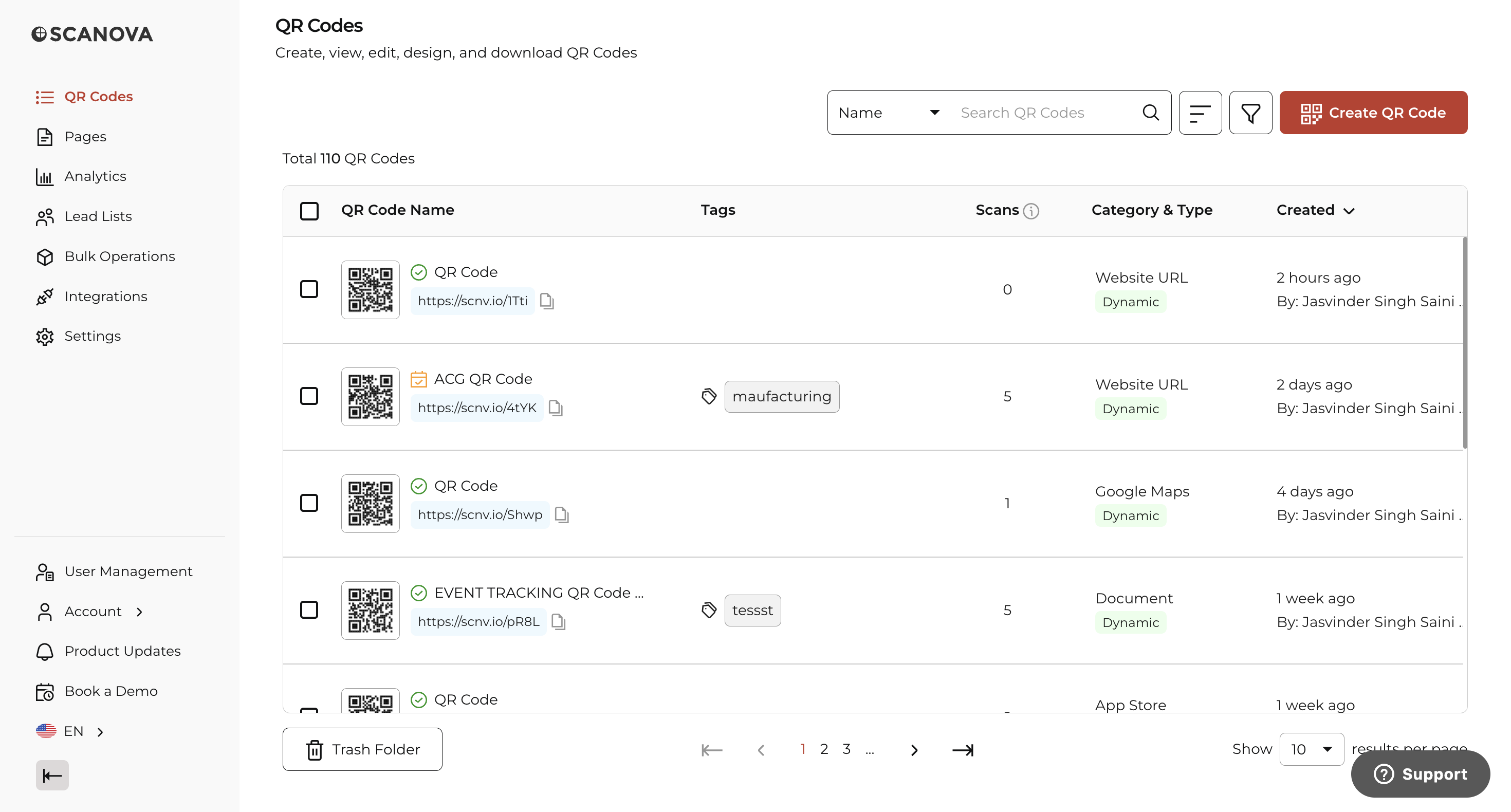
Task: Click the User Management icon
Action: pos(45,571)
